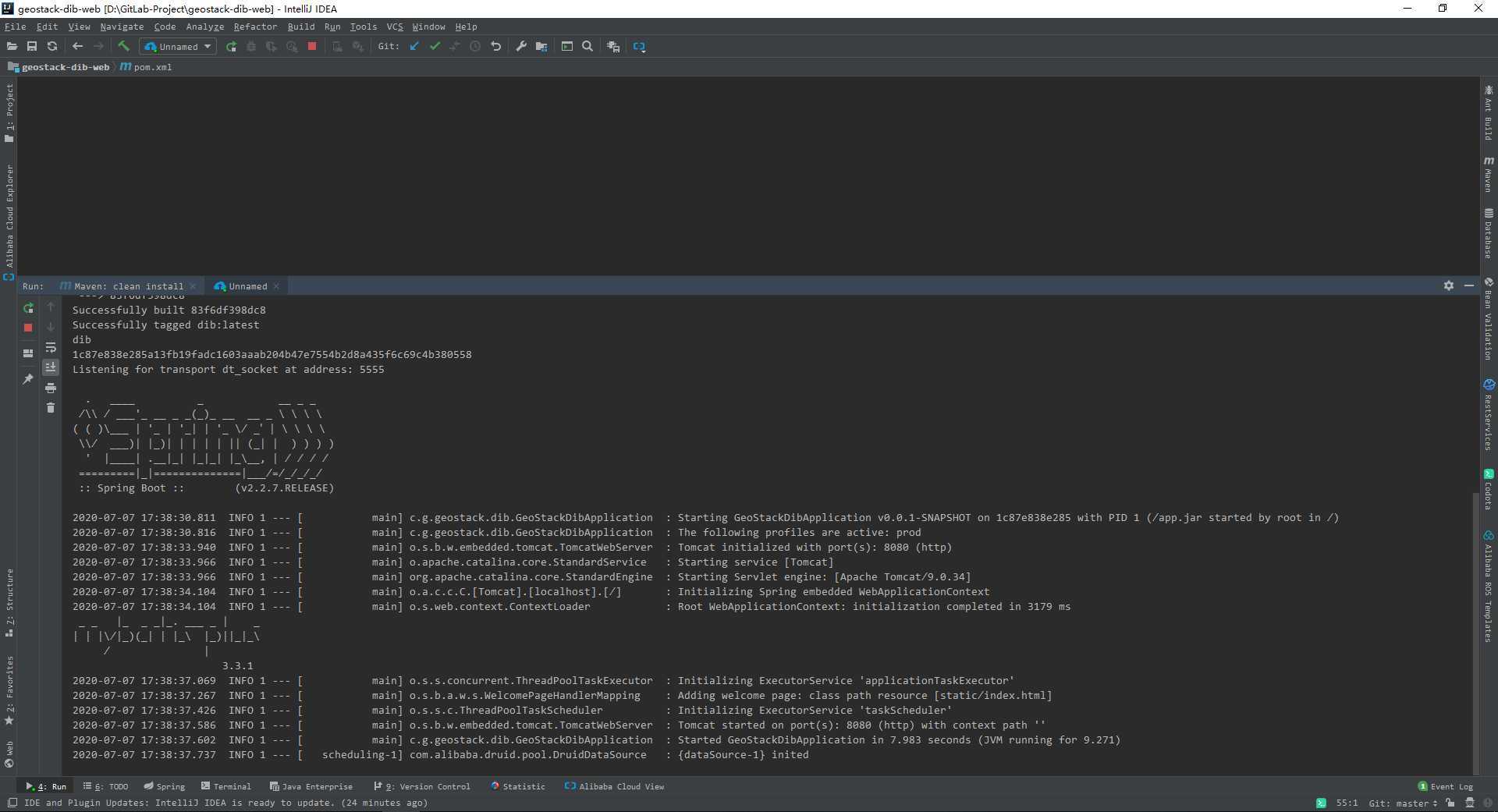Image resolution: width=1498 pixels, height=812 pixels.
Task: Navigate back with the left arrow
Action: point(77,47)
